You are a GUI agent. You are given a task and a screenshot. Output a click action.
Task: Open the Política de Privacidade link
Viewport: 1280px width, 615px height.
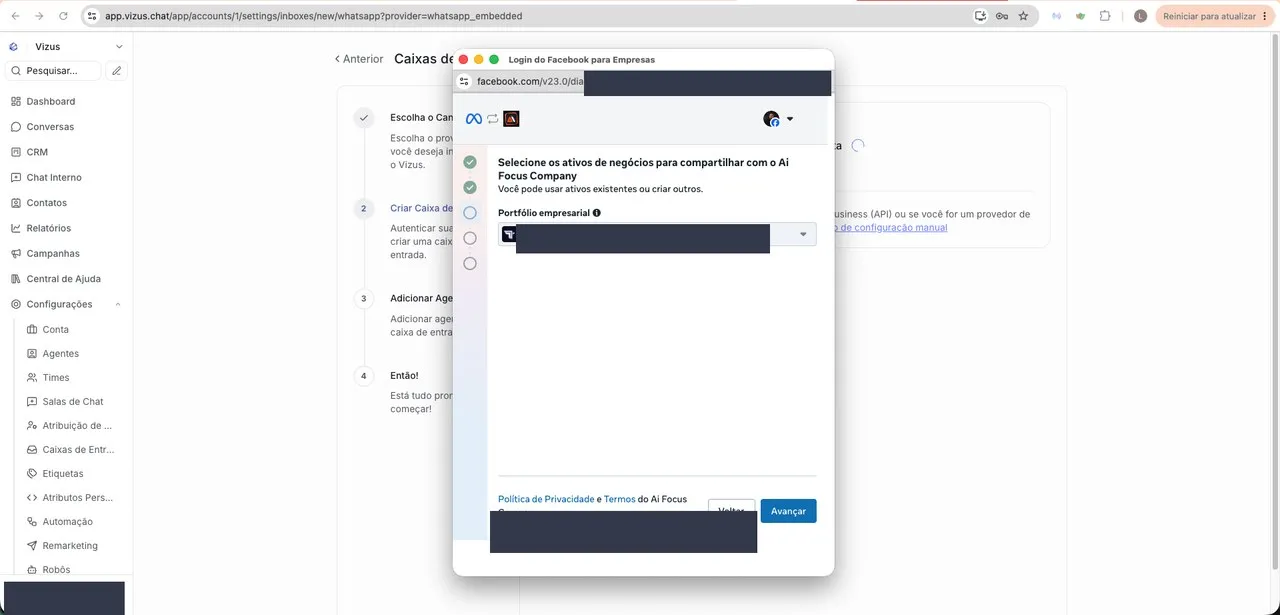pos(546,499)
